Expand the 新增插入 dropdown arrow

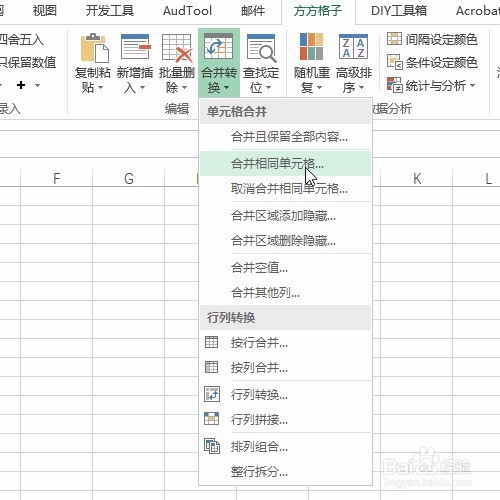click(143, 88)
